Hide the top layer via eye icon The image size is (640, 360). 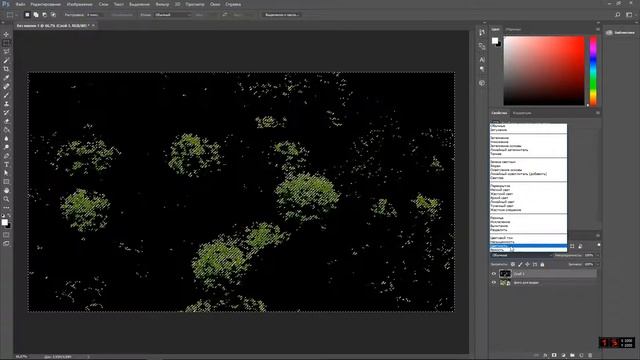tap(494, 274)
